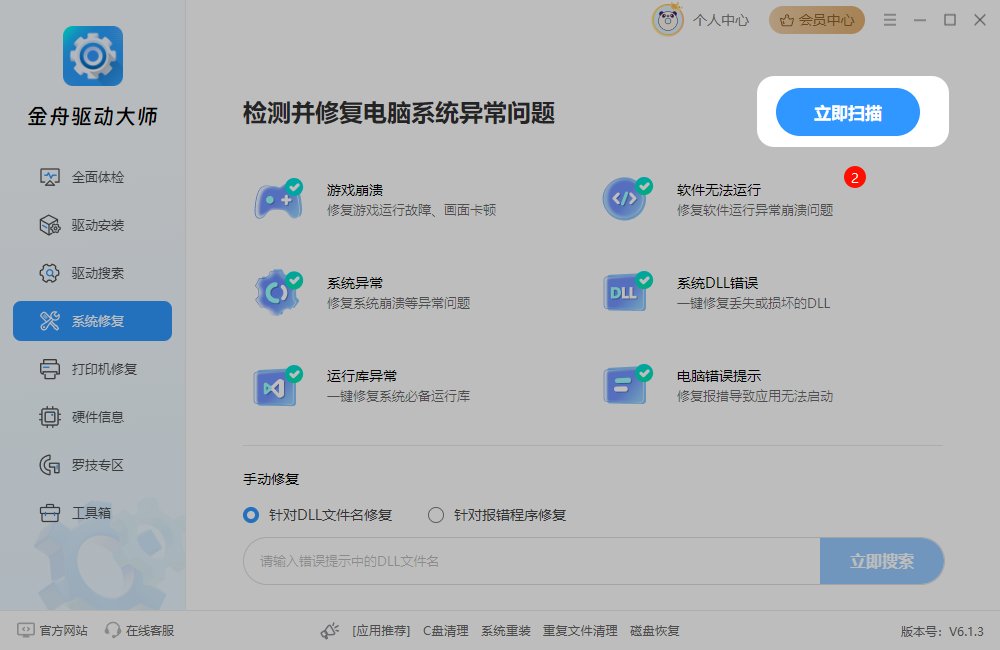Click 修复软件运行异常崩溃问题 description
1000x650 pixels.
pos(755,210)
